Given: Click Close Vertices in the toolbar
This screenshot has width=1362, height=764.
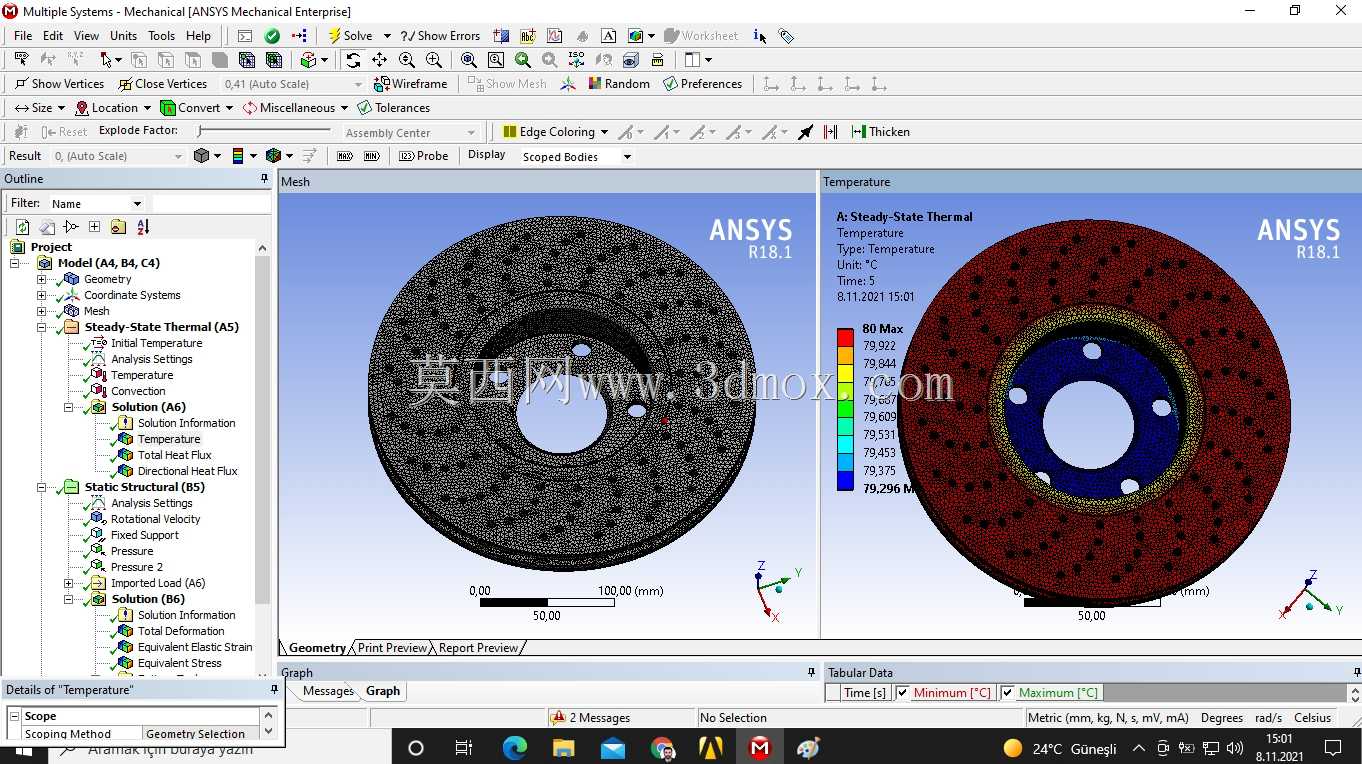Looking at the screenshot, I should pyautogui.click(x=162, y=84).
